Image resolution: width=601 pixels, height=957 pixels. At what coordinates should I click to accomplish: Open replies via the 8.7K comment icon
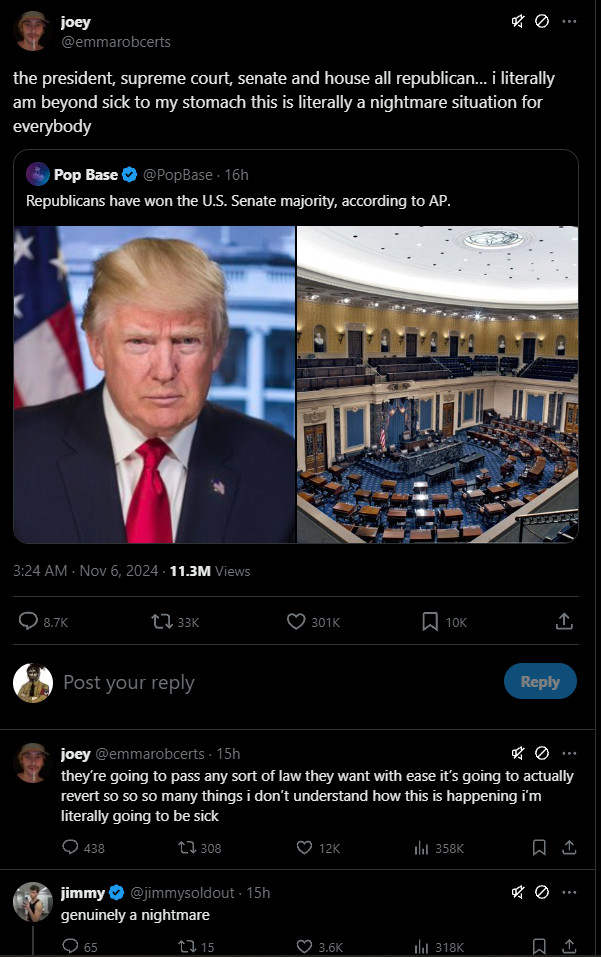pos(28,621)
